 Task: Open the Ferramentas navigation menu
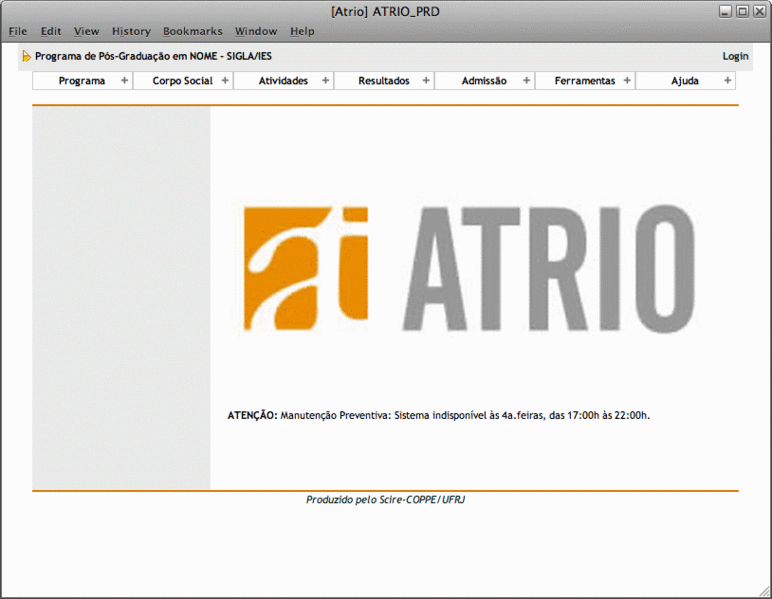585,81
